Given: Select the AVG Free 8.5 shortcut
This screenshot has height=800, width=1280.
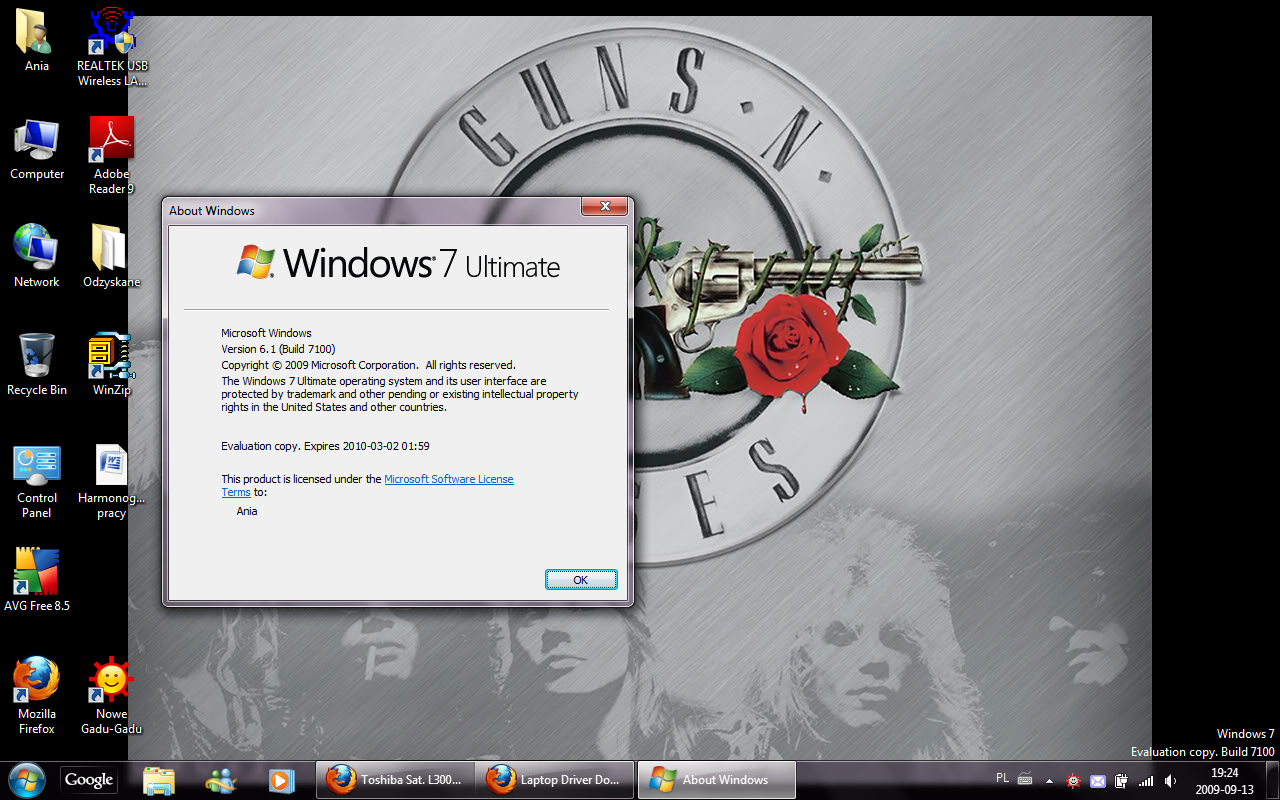Looking at the screenshot, I should pos(37,580).
